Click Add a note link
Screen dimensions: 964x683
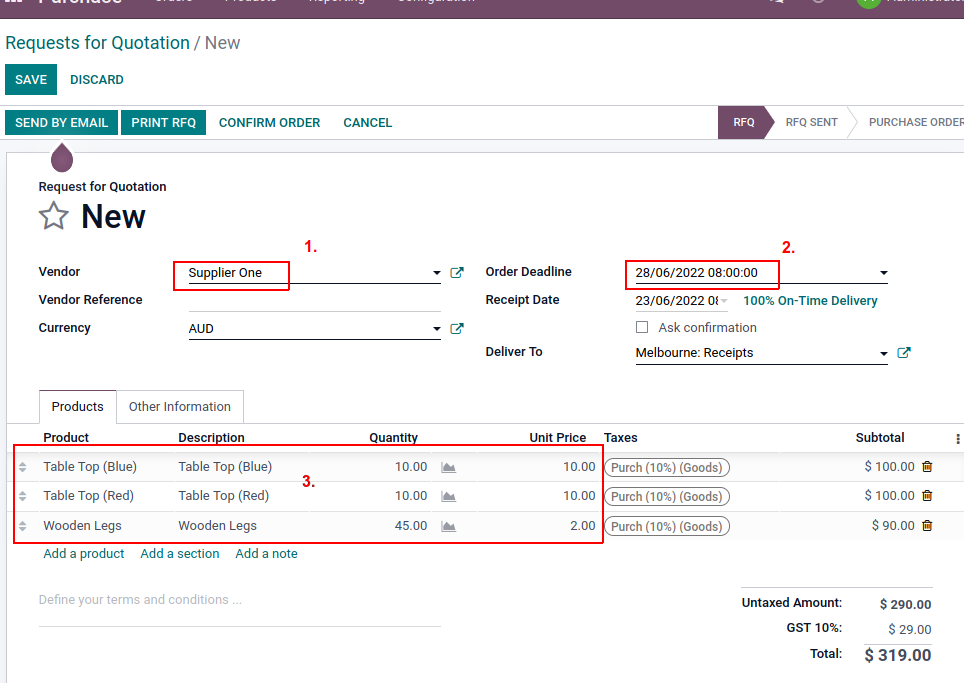266,553
